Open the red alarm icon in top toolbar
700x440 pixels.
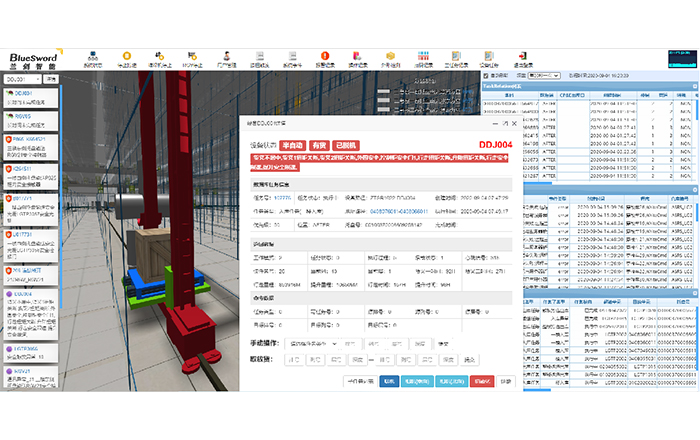pyautogui.click(x=325, y=57)
